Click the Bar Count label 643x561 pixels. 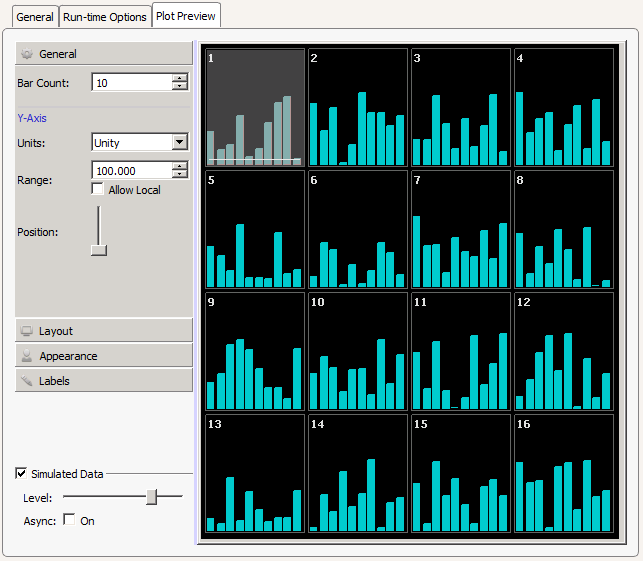[x=43, y=83]
